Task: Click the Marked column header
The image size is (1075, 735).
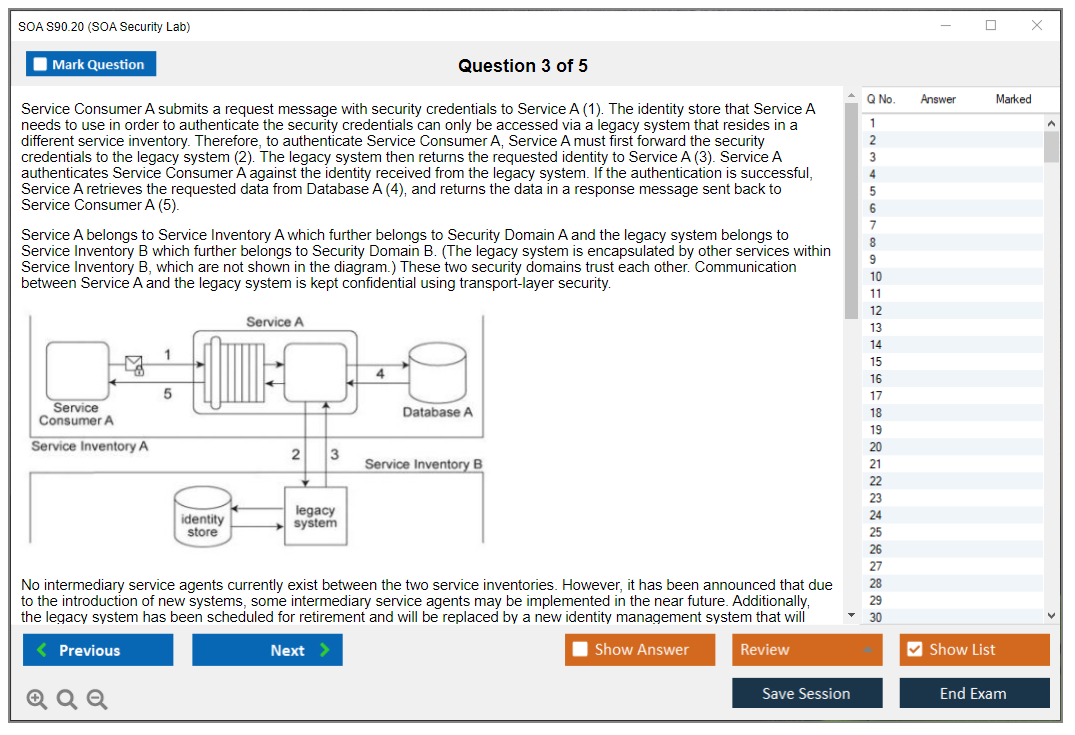Action: [1013, 99]
